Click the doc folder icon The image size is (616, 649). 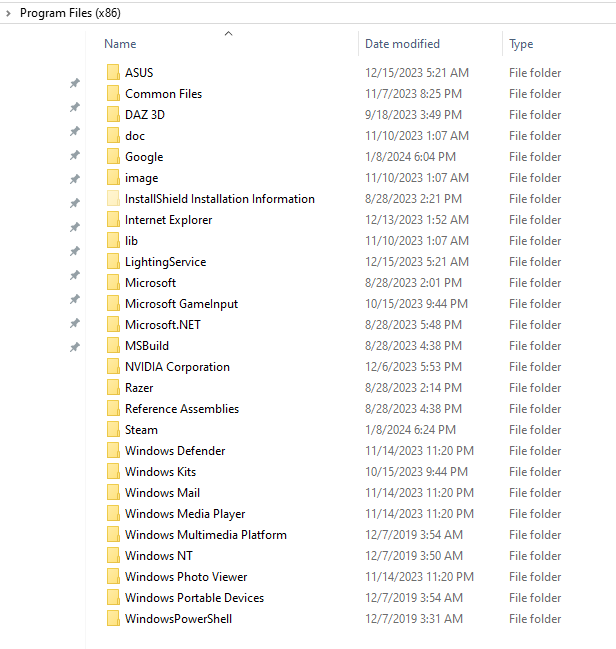click(113, 135)
